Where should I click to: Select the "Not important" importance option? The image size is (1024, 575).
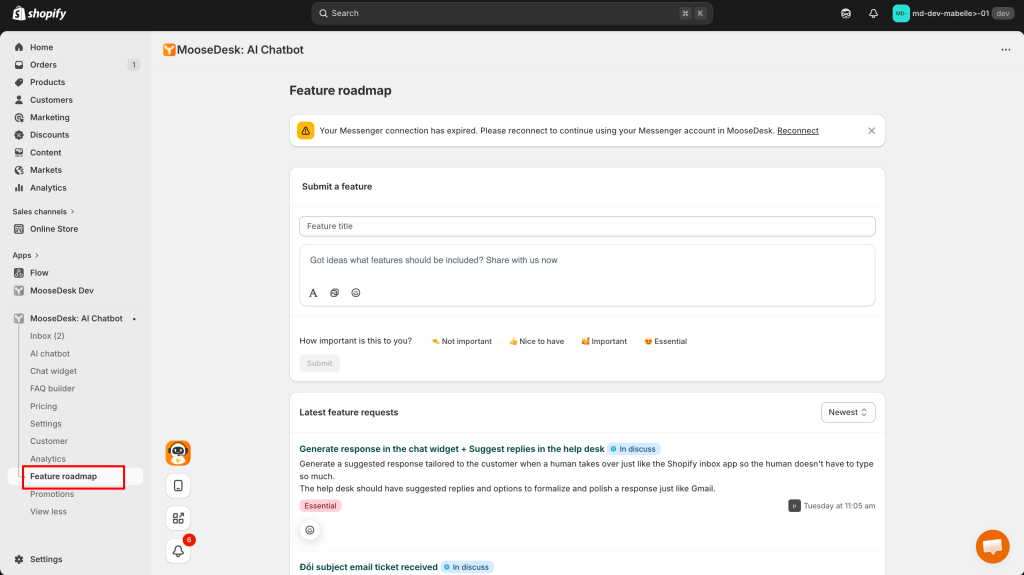point(462,341)
